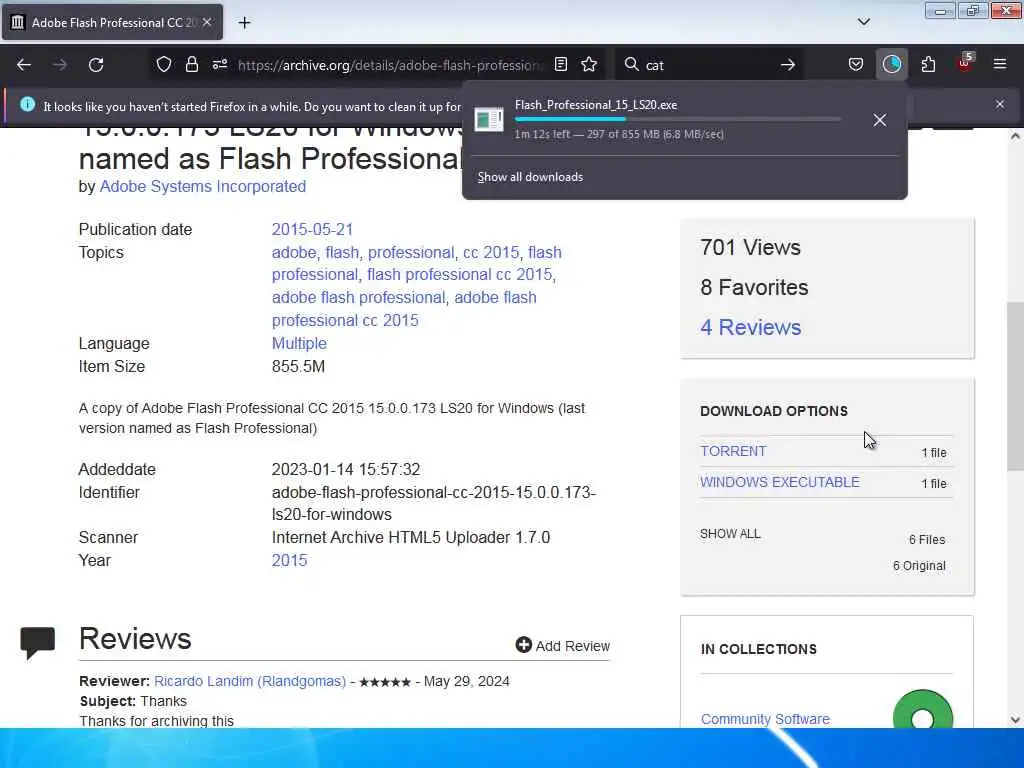This screenshot has height=768, width=1024.
Task: Click the search box containing 'cat'
Action: (x=709, y=65)
